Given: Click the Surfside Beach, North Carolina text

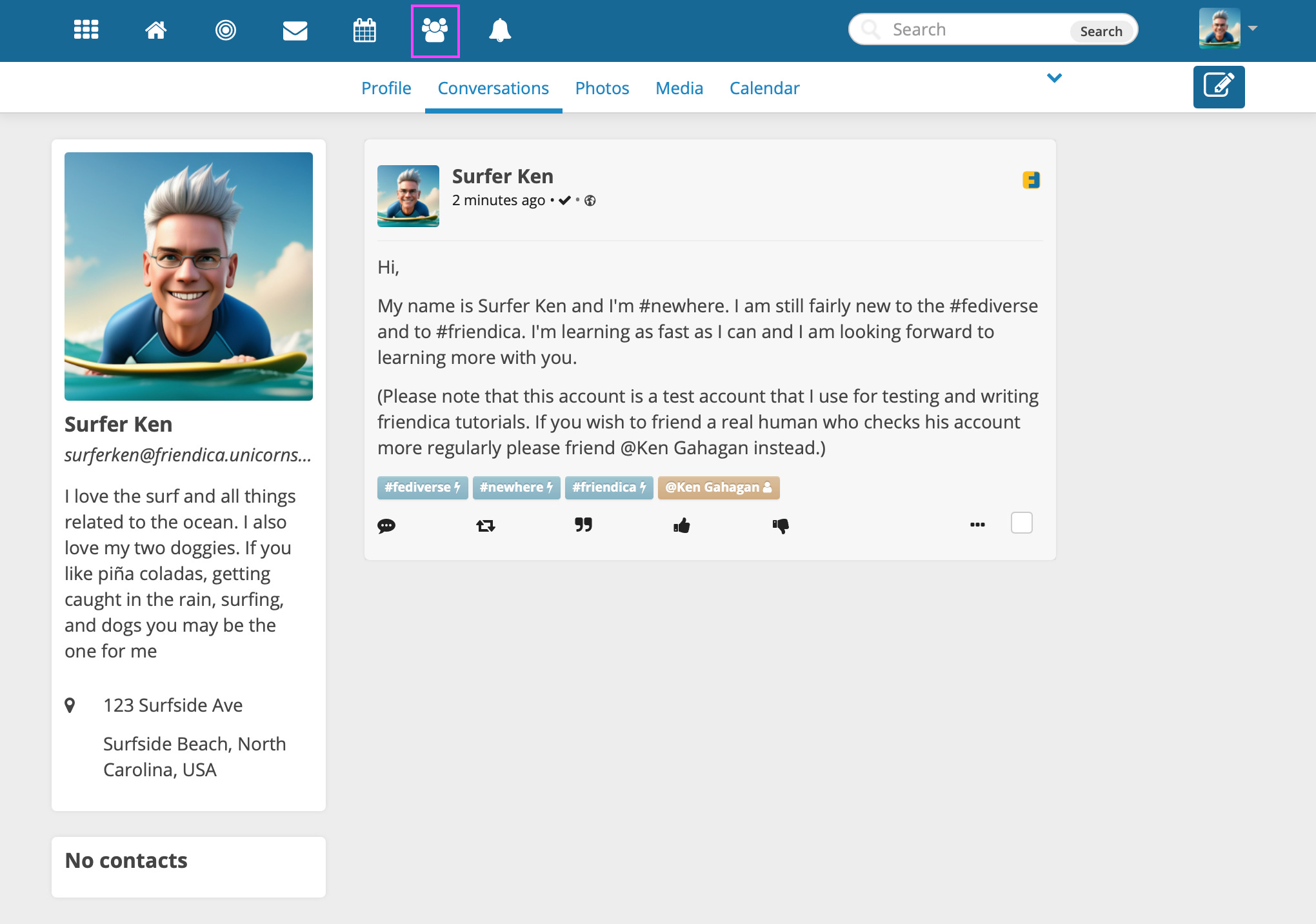Looking at the screenshot, I should click(194, 757).
